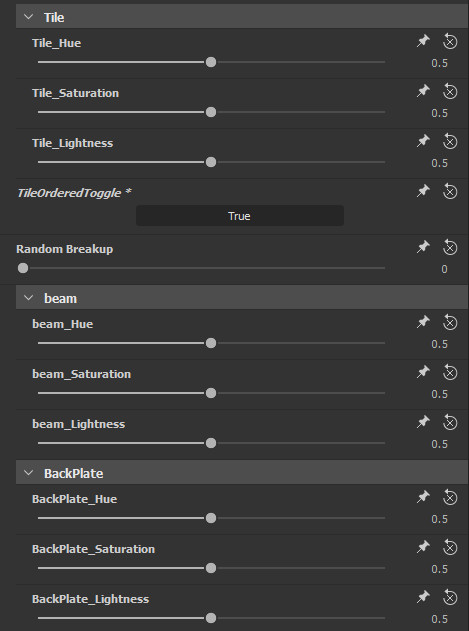Viewport: 469px width, 631px height.
Task: Click the Random Breakup slider handle
Action: point(23,268)
